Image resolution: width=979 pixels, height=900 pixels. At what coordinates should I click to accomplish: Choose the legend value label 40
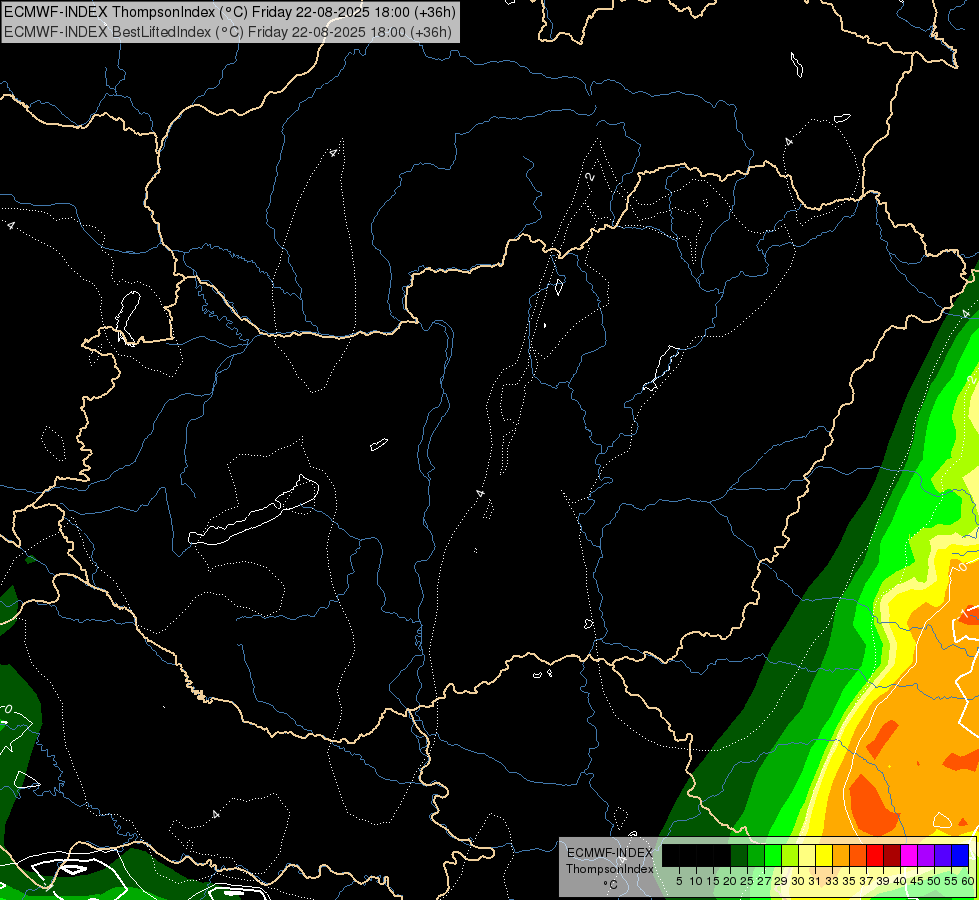pos(900,881)
